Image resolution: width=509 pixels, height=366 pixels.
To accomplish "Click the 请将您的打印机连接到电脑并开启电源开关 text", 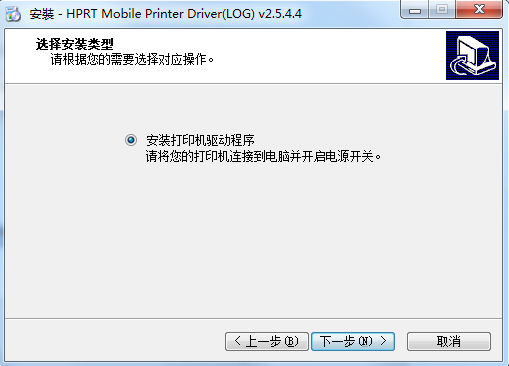I will (x=263, y=156).
